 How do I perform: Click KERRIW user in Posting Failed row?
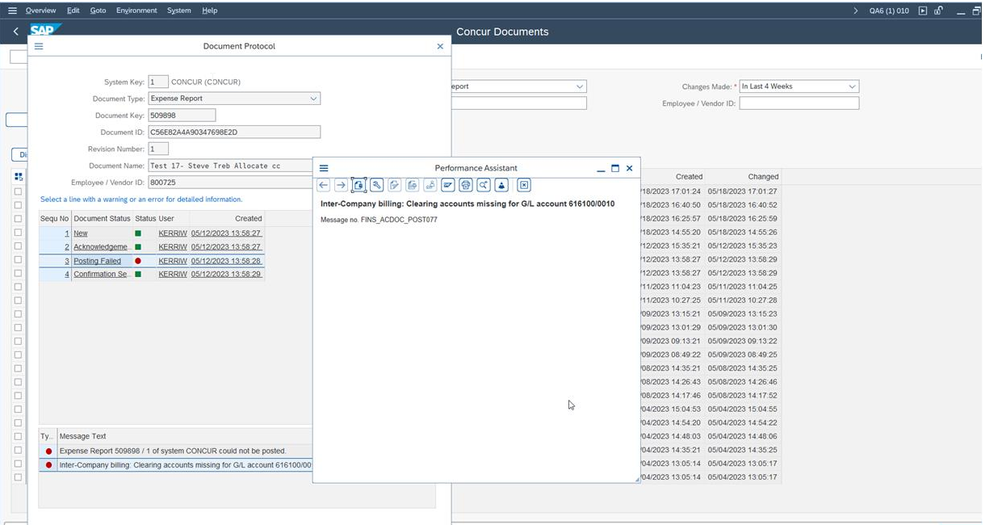[172, 261]
